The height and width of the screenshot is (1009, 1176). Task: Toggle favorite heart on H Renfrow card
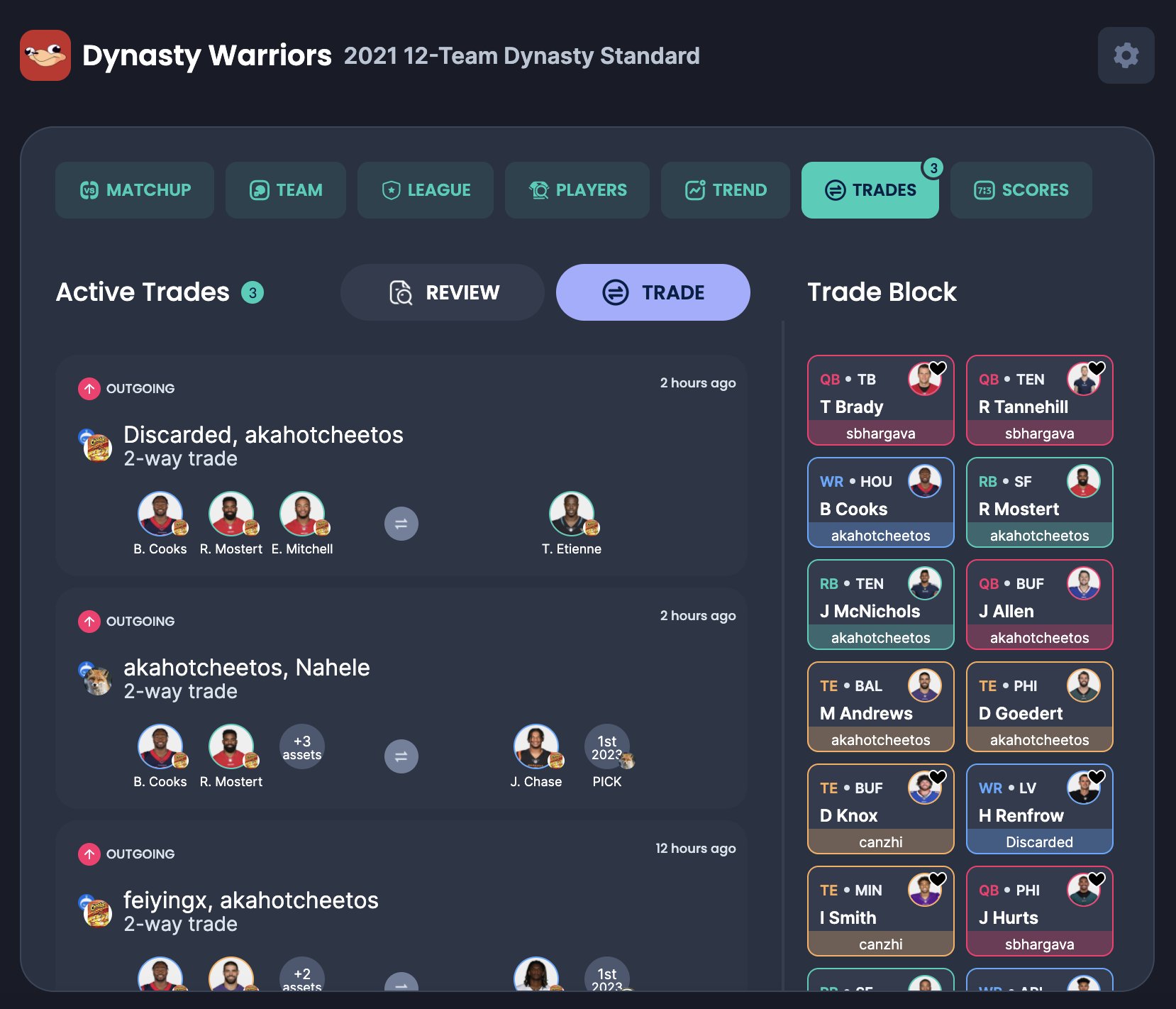point(1097,776)
